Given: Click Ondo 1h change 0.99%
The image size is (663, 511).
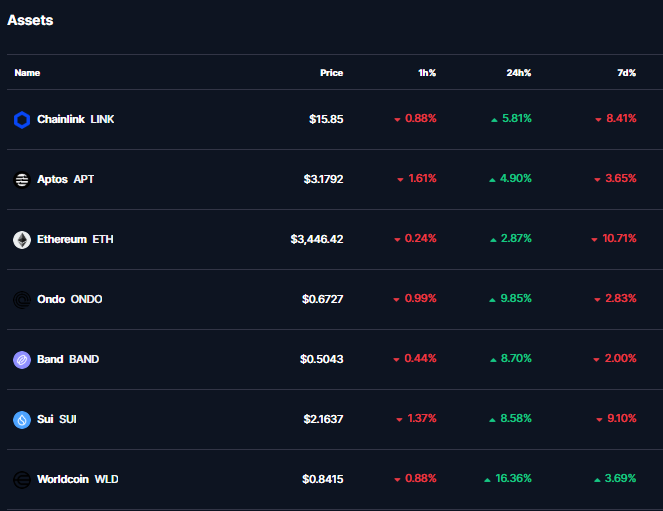Looking at the screenshot, I should (x=415, y=298).
